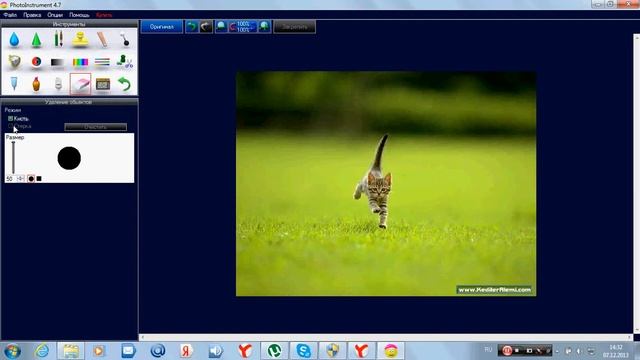Choose the round brush shape

click(x=31, y=179)
